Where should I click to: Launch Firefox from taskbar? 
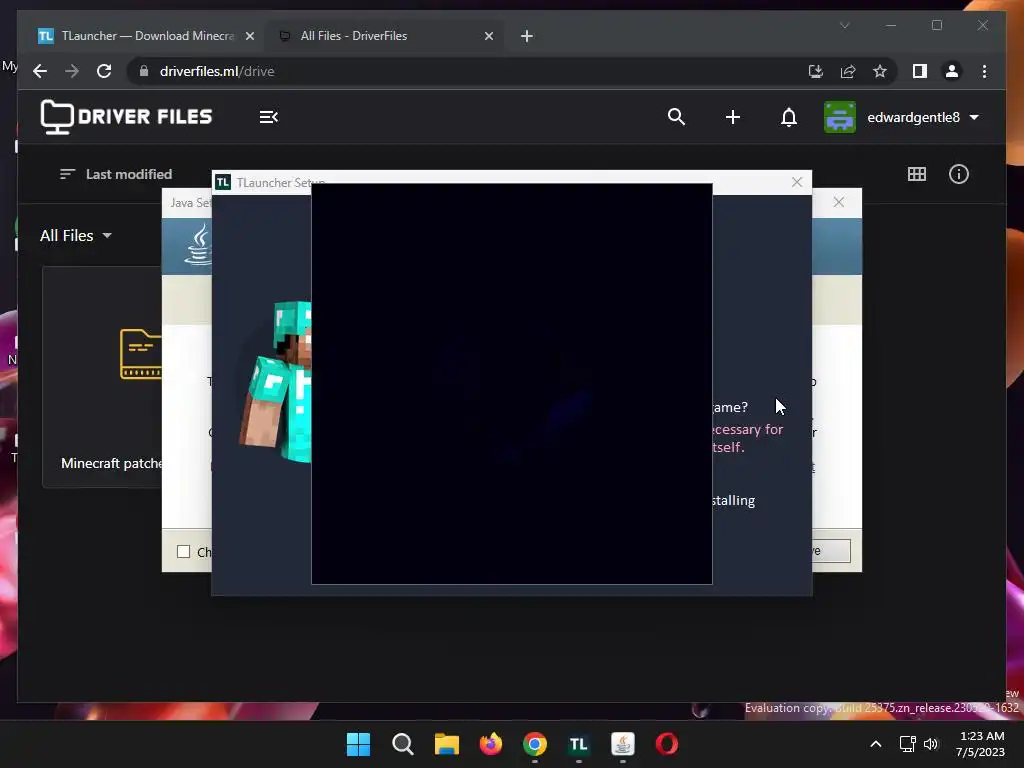coord(490,744)
